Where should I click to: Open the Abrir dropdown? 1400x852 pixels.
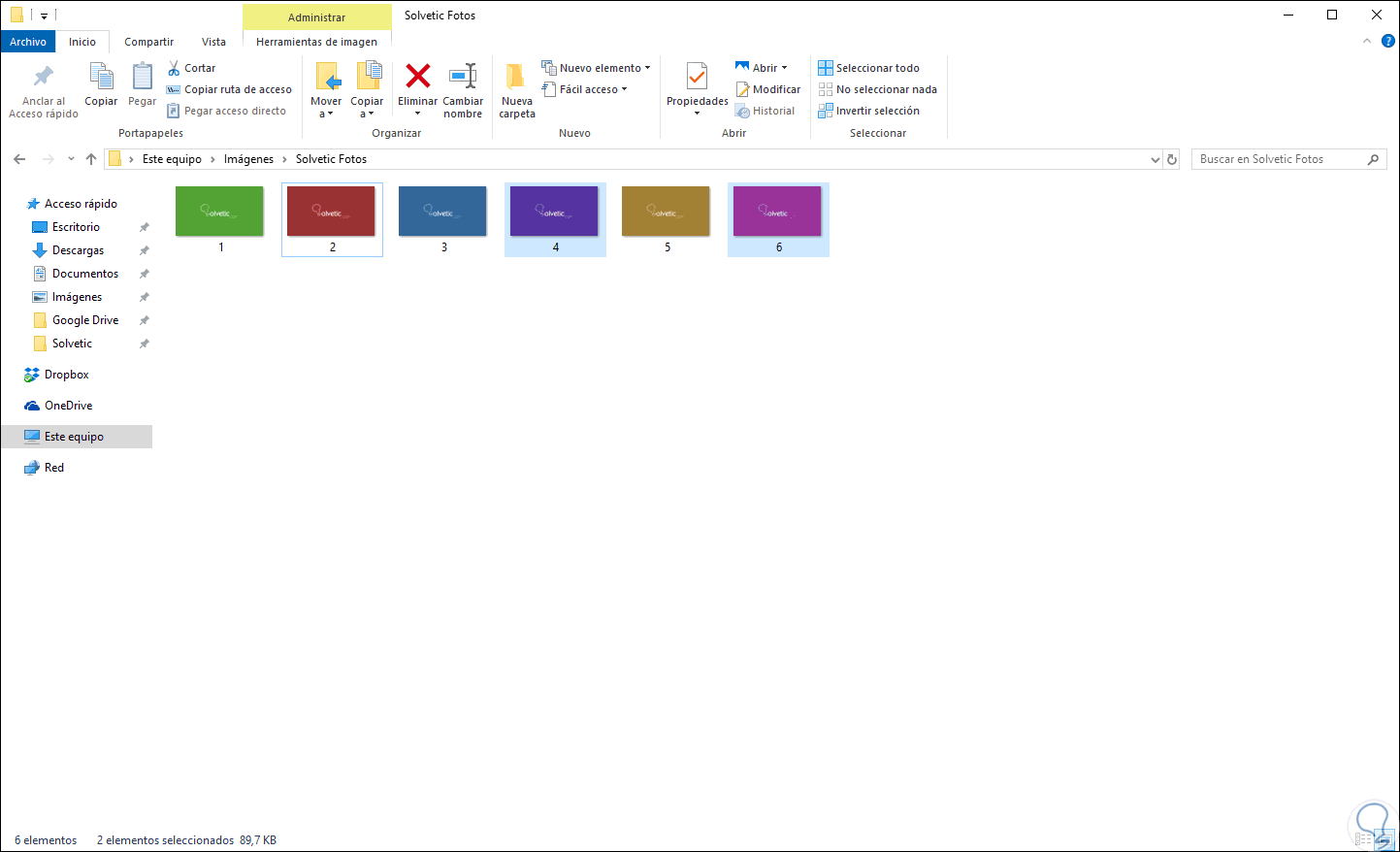point(762,68)
